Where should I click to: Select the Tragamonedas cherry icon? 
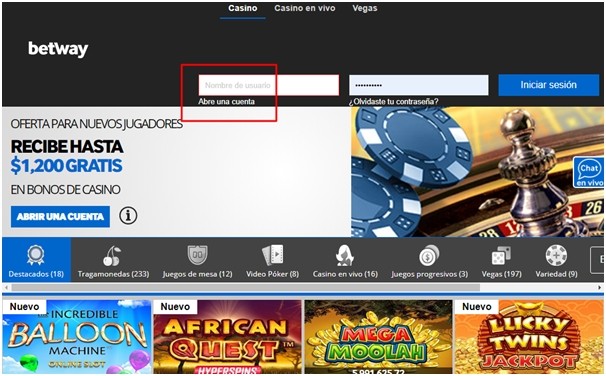112,256
